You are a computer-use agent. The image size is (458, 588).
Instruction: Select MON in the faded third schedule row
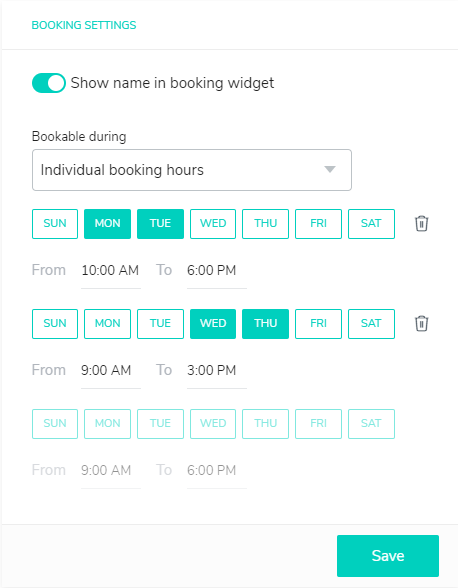[x=107, y=424]
